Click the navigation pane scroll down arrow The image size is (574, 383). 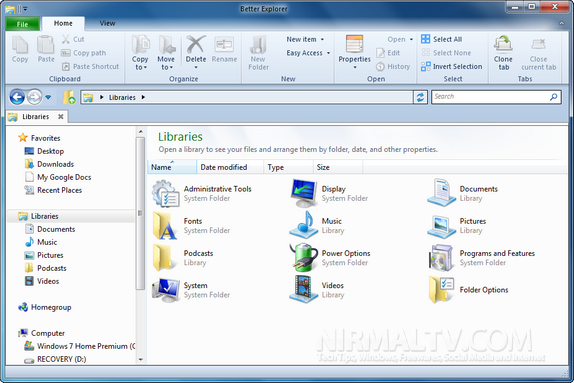click(x=141, y=360)
